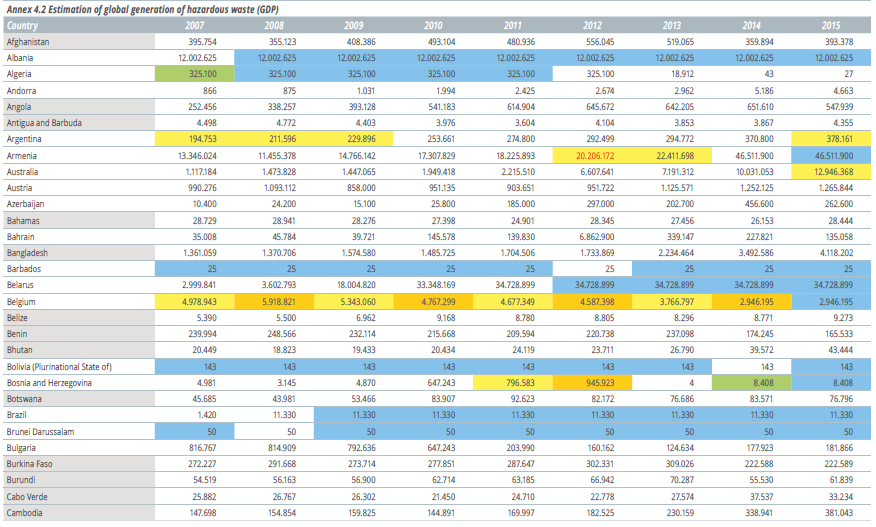
Task: Click Algeria's green 2007 cell 325.100
Action: pos(194,74)
